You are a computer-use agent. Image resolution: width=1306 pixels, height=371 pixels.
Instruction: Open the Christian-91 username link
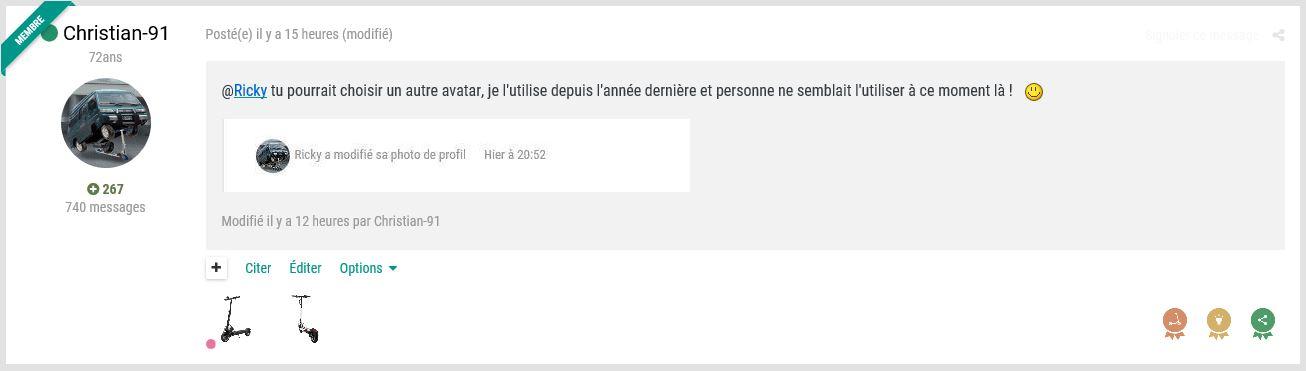click(x=116, y=33)
